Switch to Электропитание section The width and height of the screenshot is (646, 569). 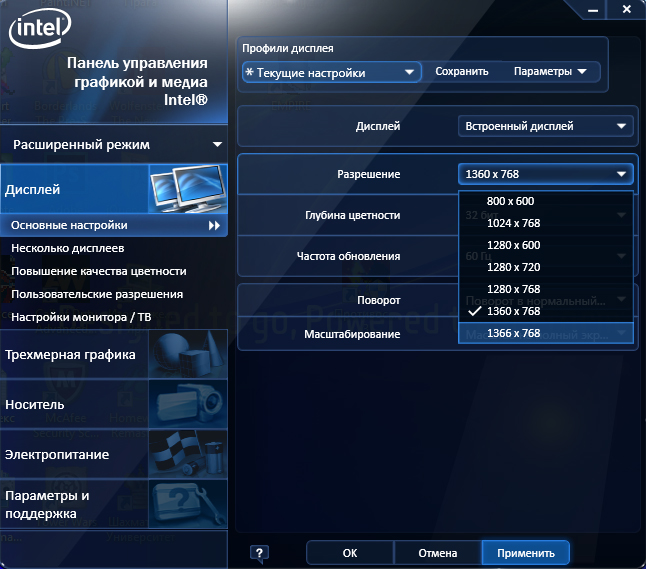point(114,454)
